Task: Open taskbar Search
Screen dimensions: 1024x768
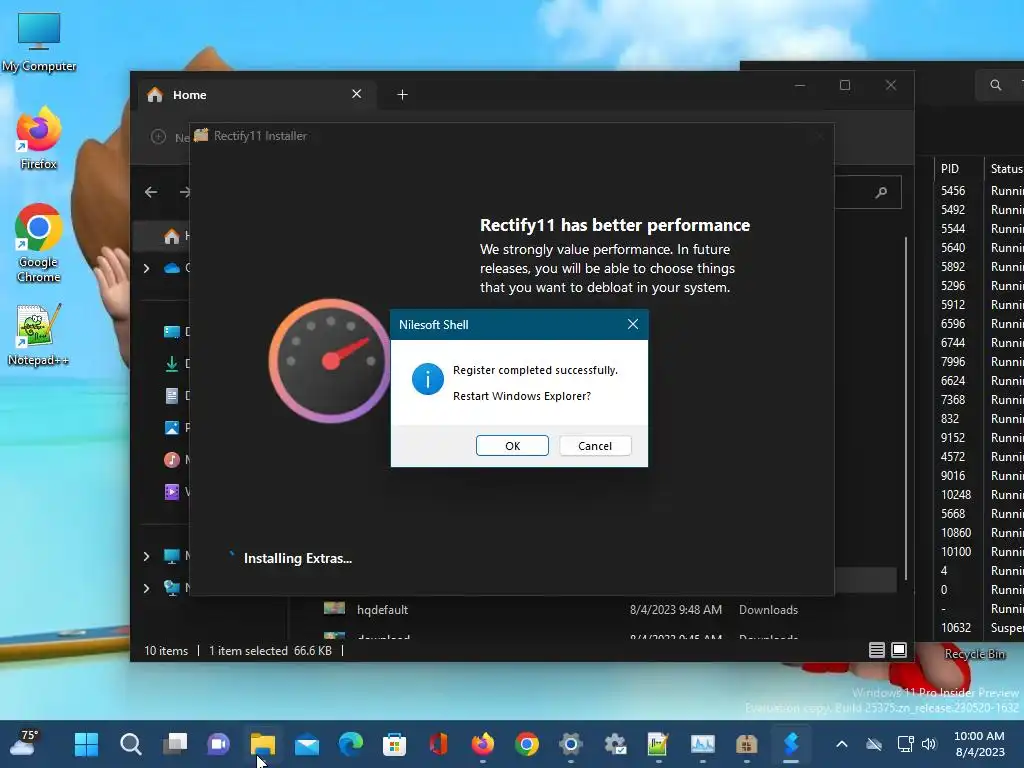Action: tap(131, 744)
